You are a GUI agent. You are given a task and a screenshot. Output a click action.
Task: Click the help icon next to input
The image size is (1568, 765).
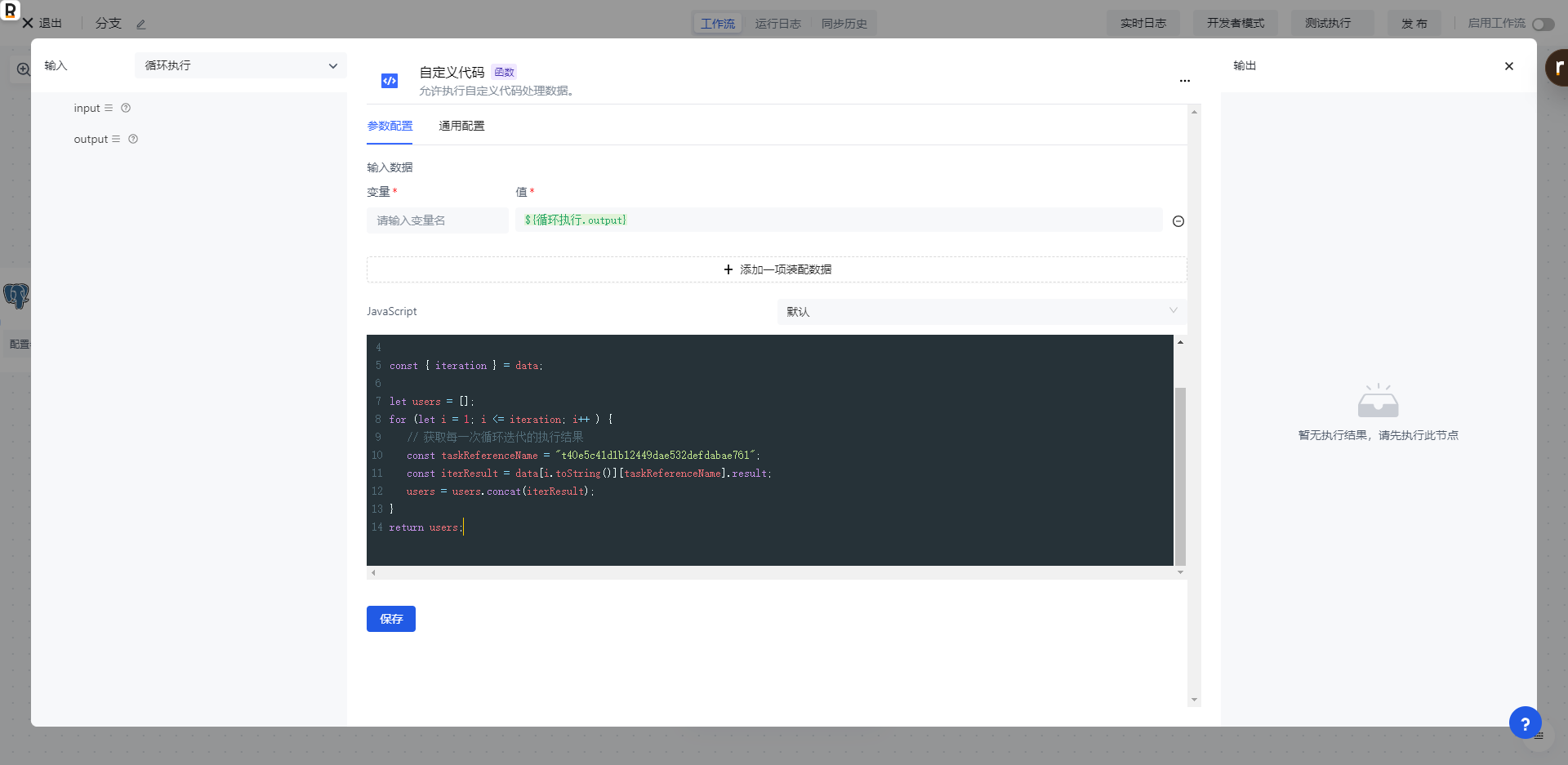126,108
